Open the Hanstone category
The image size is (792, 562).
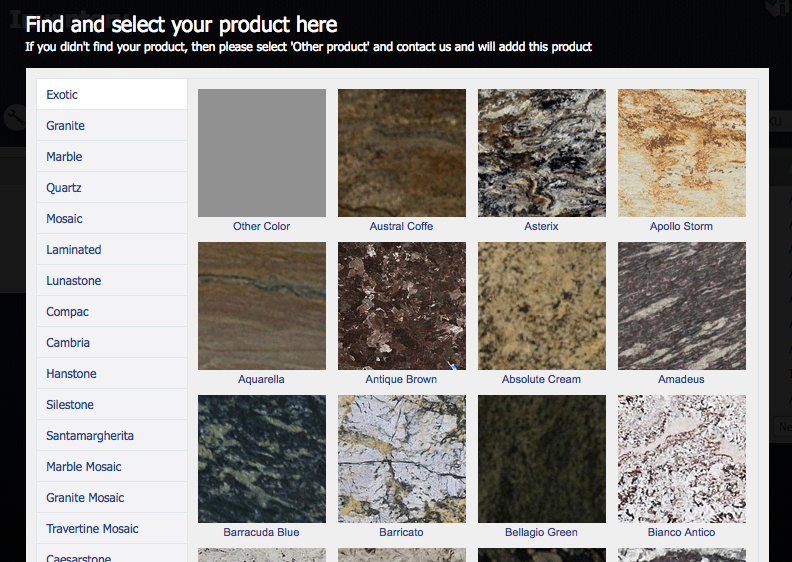click(x=112, y=374)
